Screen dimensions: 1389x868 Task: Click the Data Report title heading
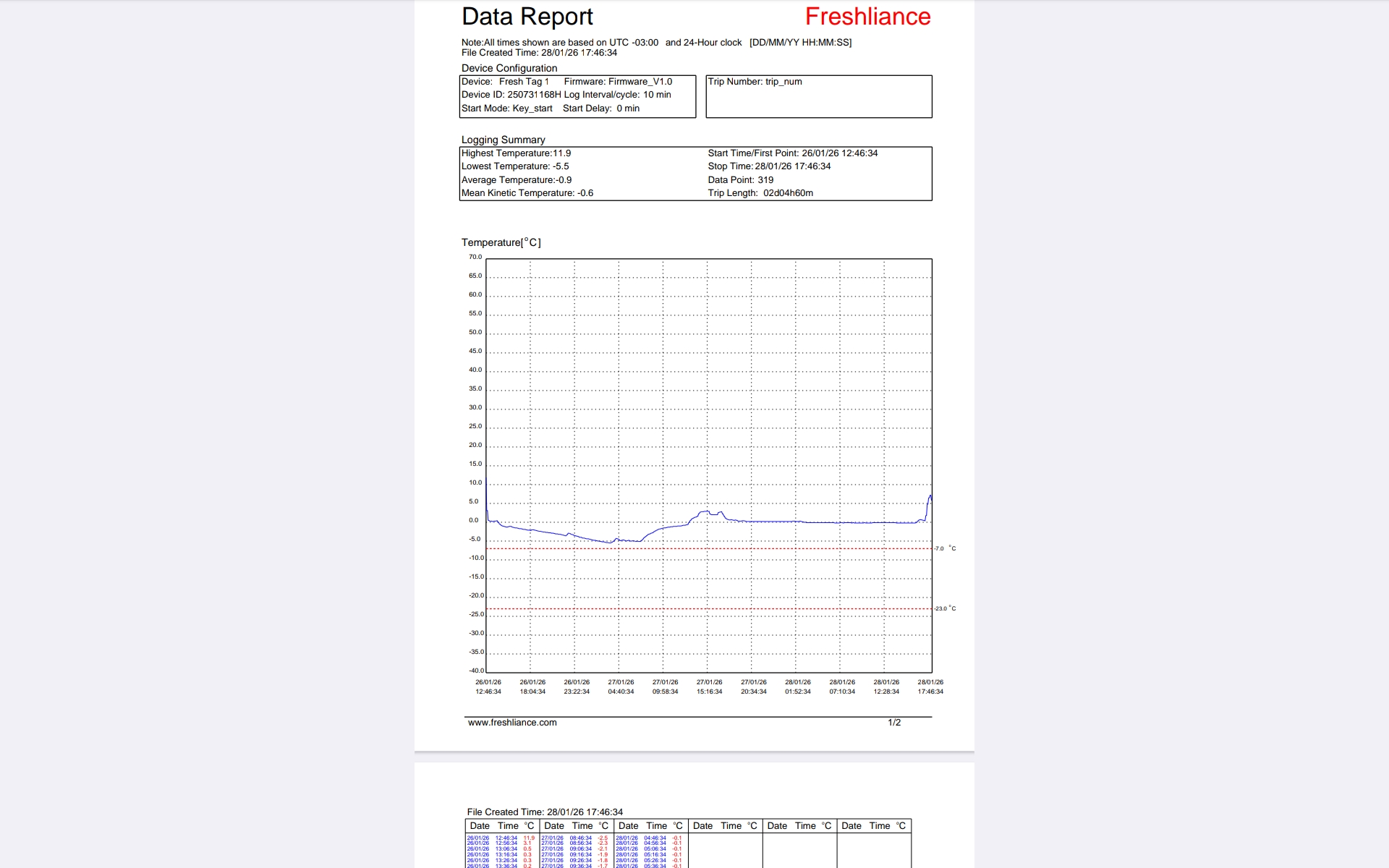(x=527, y=17)
